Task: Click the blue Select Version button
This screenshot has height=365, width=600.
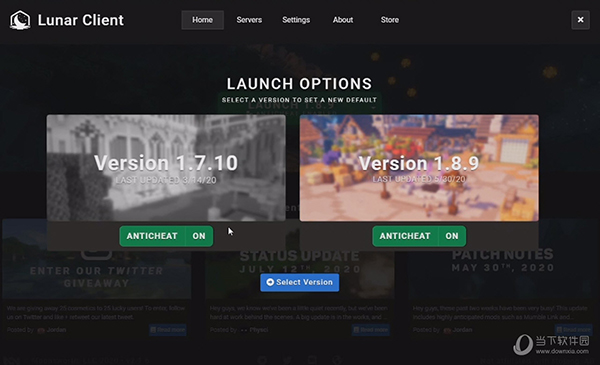Action: (x=300, y=282)
